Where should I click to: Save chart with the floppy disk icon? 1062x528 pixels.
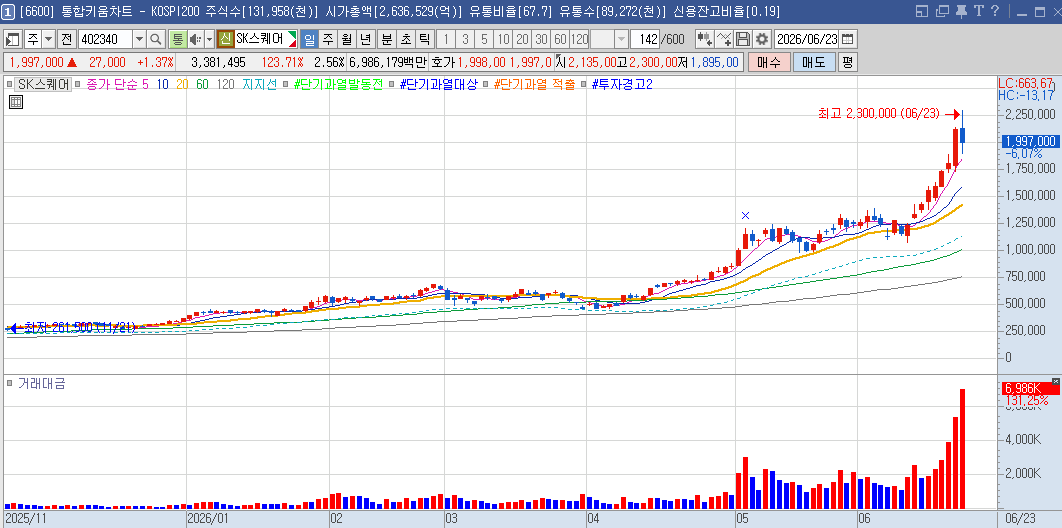743,39
